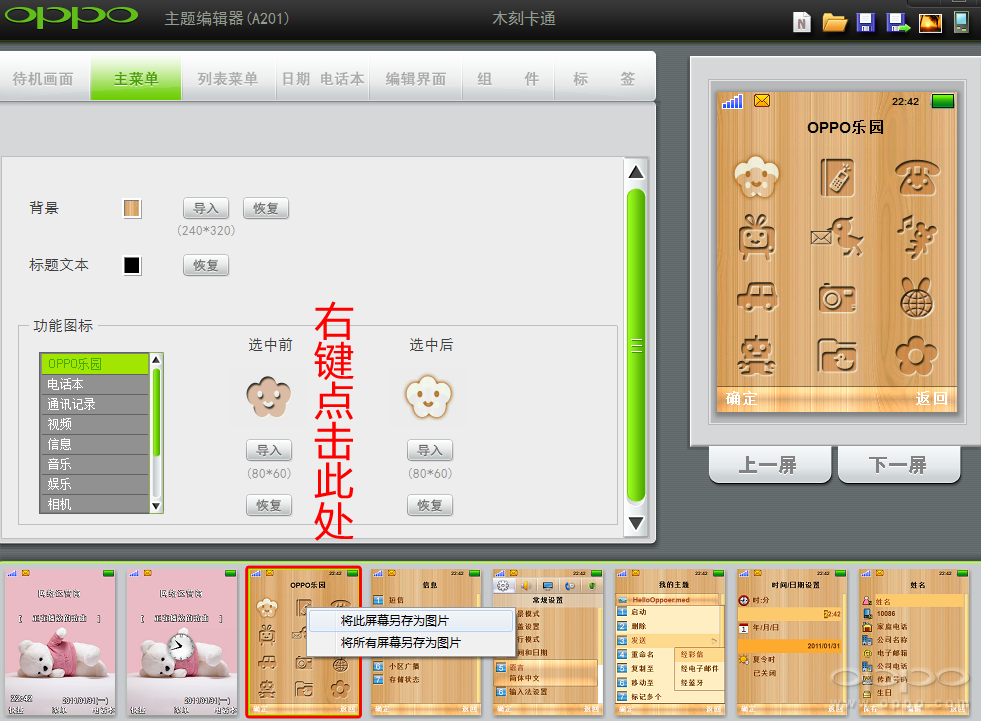
Task: Click the envelope icon in the preview status bar
Action: pos(762,100)
